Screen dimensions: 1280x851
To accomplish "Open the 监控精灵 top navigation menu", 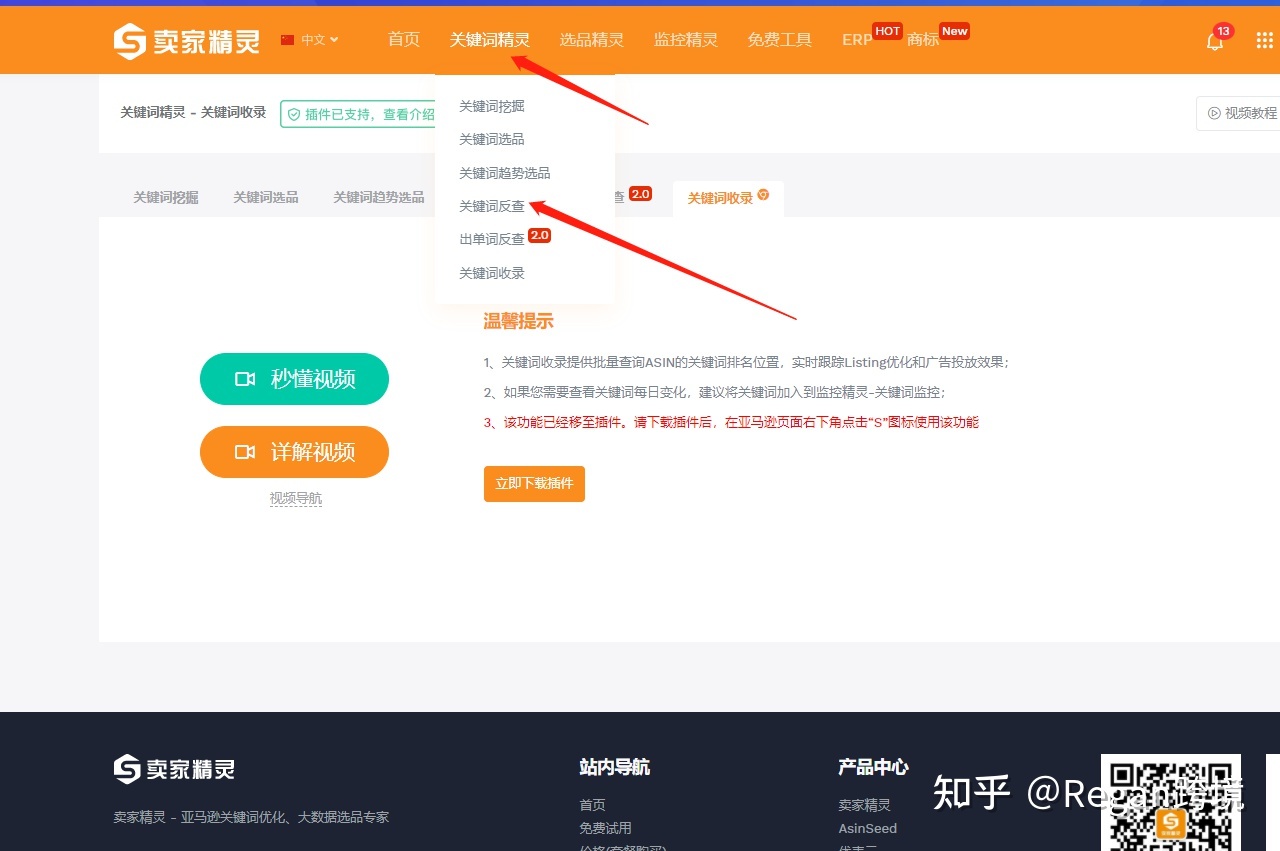I will (x=686, y=40).
